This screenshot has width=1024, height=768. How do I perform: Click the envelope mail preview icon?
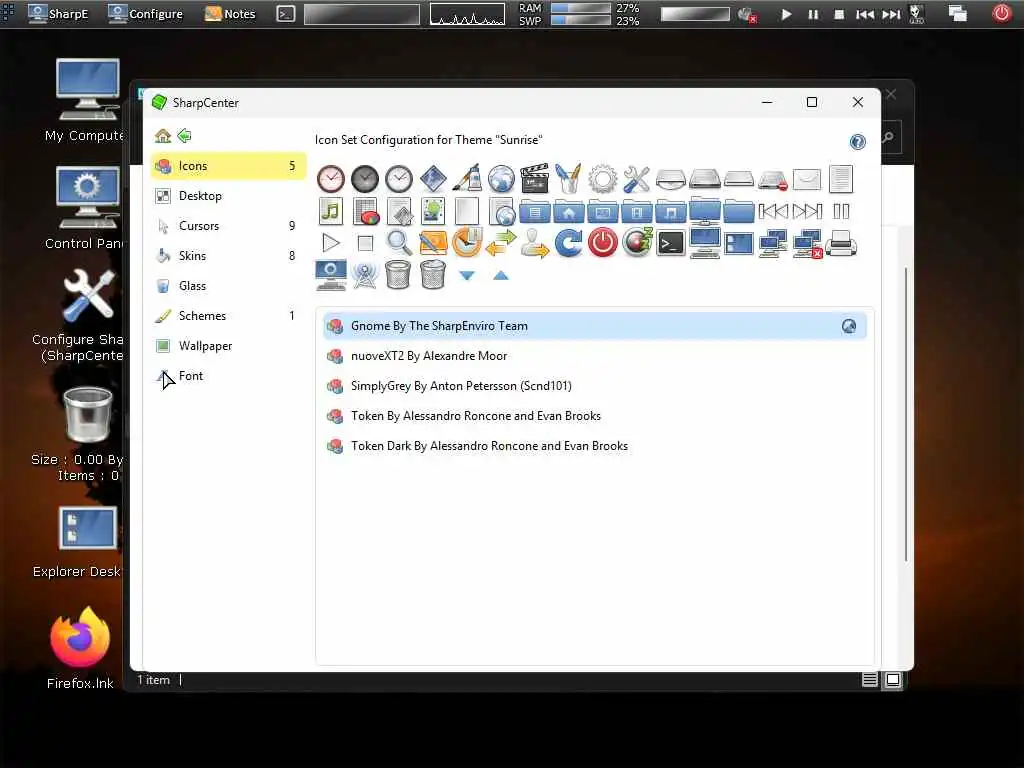807,179
